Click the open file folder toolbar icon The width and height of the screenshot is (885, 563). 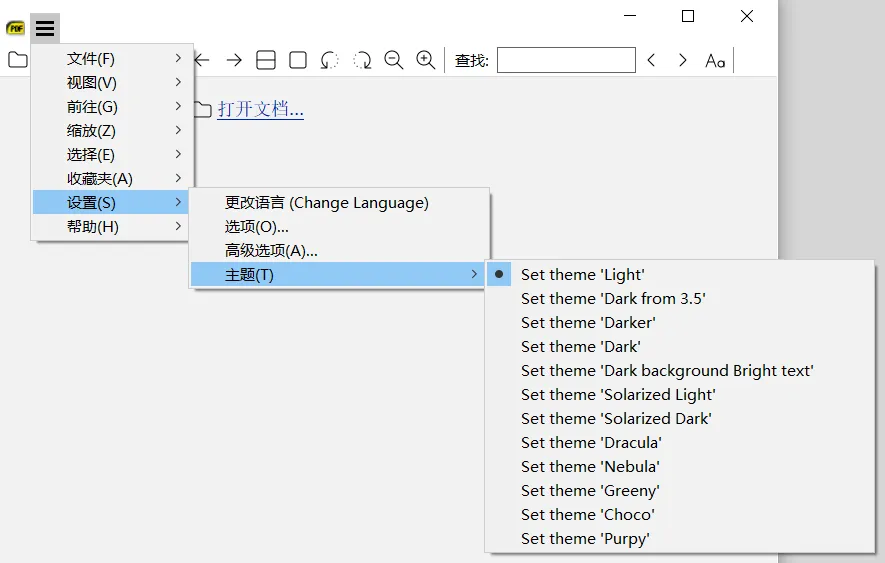(17, 59)
